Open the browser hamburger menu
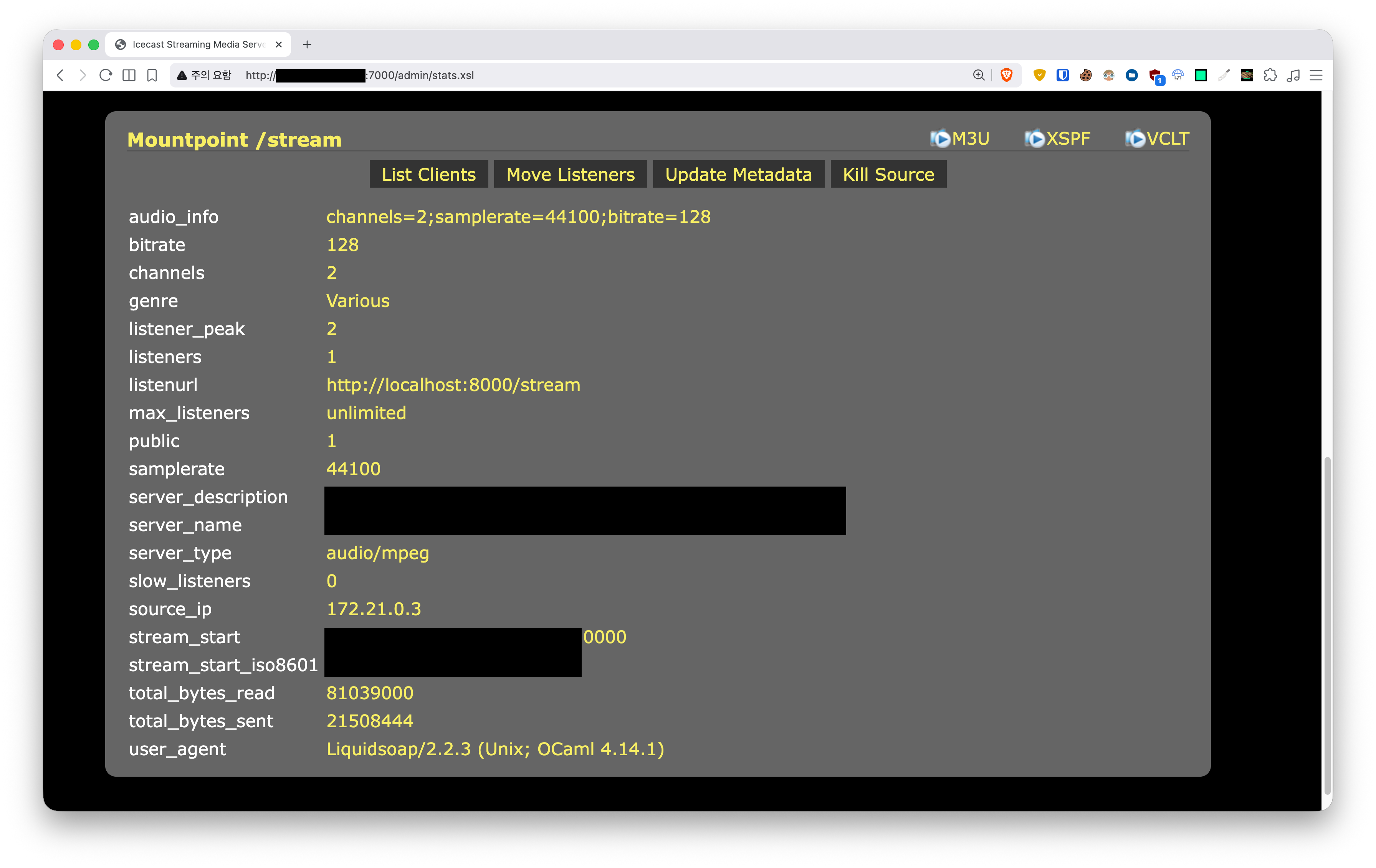The image size is (1376, 868). pyautogui.click(x=1316, y=75)
